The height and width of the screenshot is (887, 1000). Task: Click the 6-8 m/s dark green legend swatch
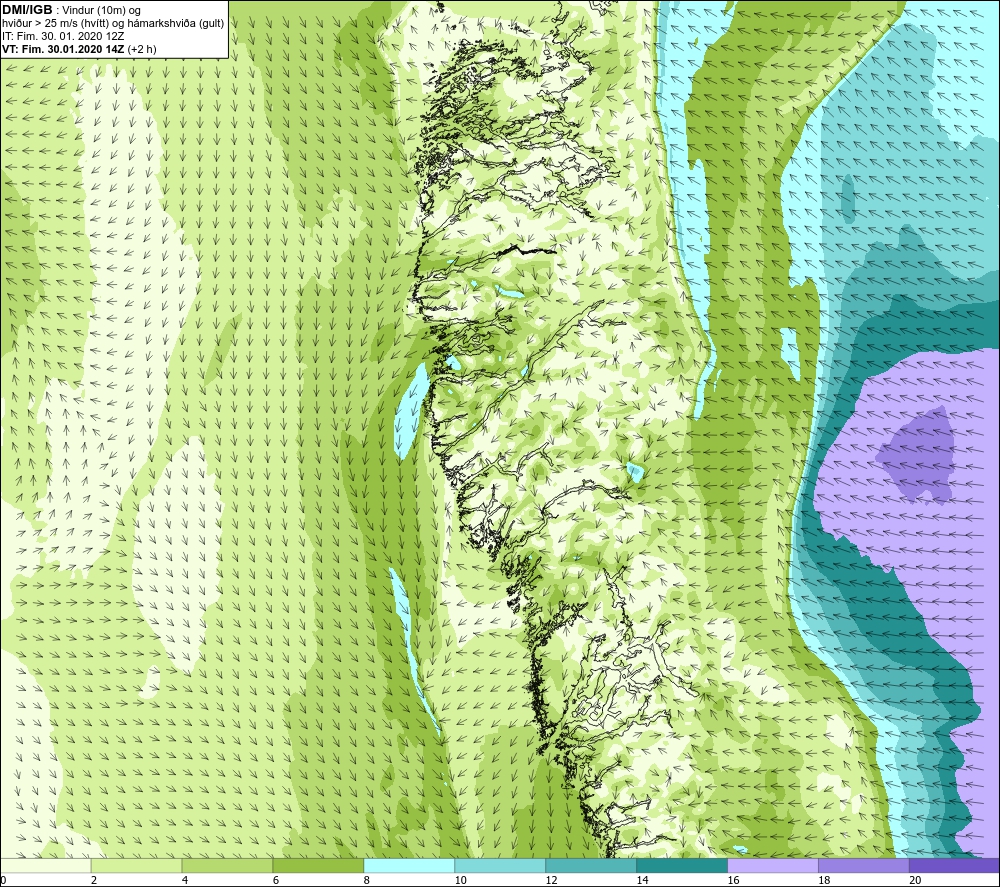[318, 865]
